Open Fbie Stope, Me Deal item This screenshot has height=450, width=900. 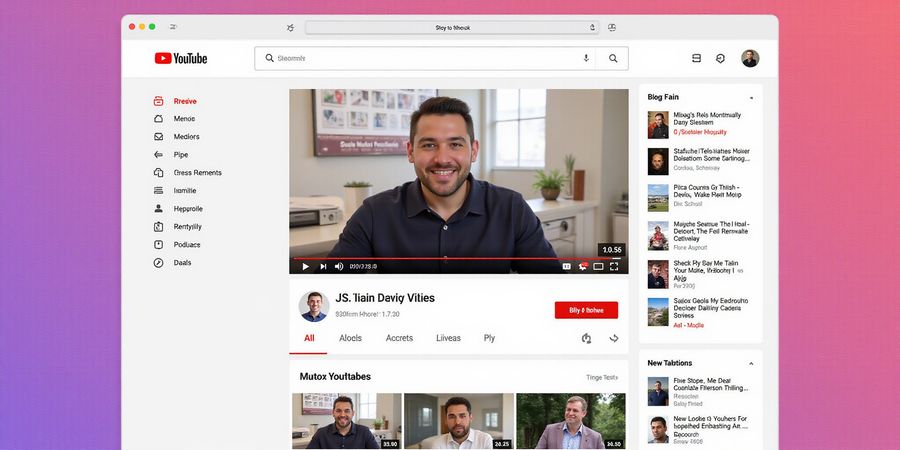click(699, 392)
